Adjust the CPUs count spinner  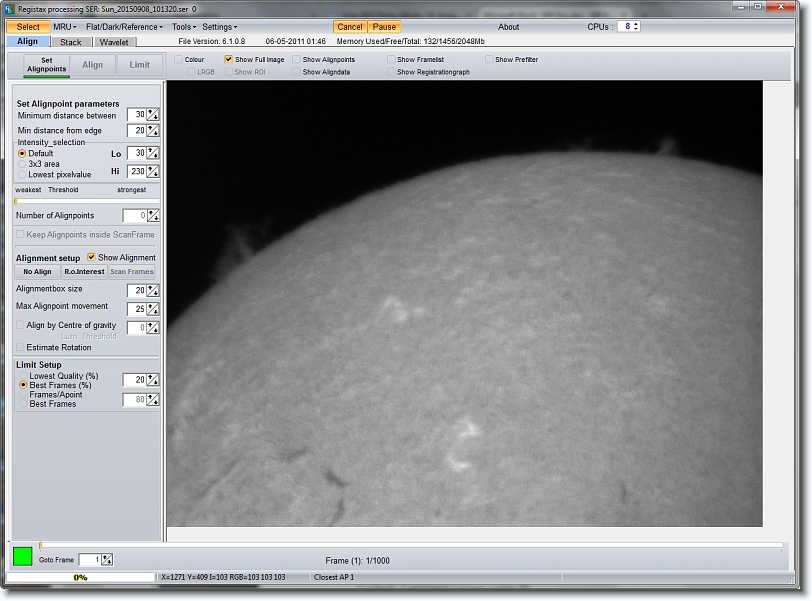click(636, 26)
